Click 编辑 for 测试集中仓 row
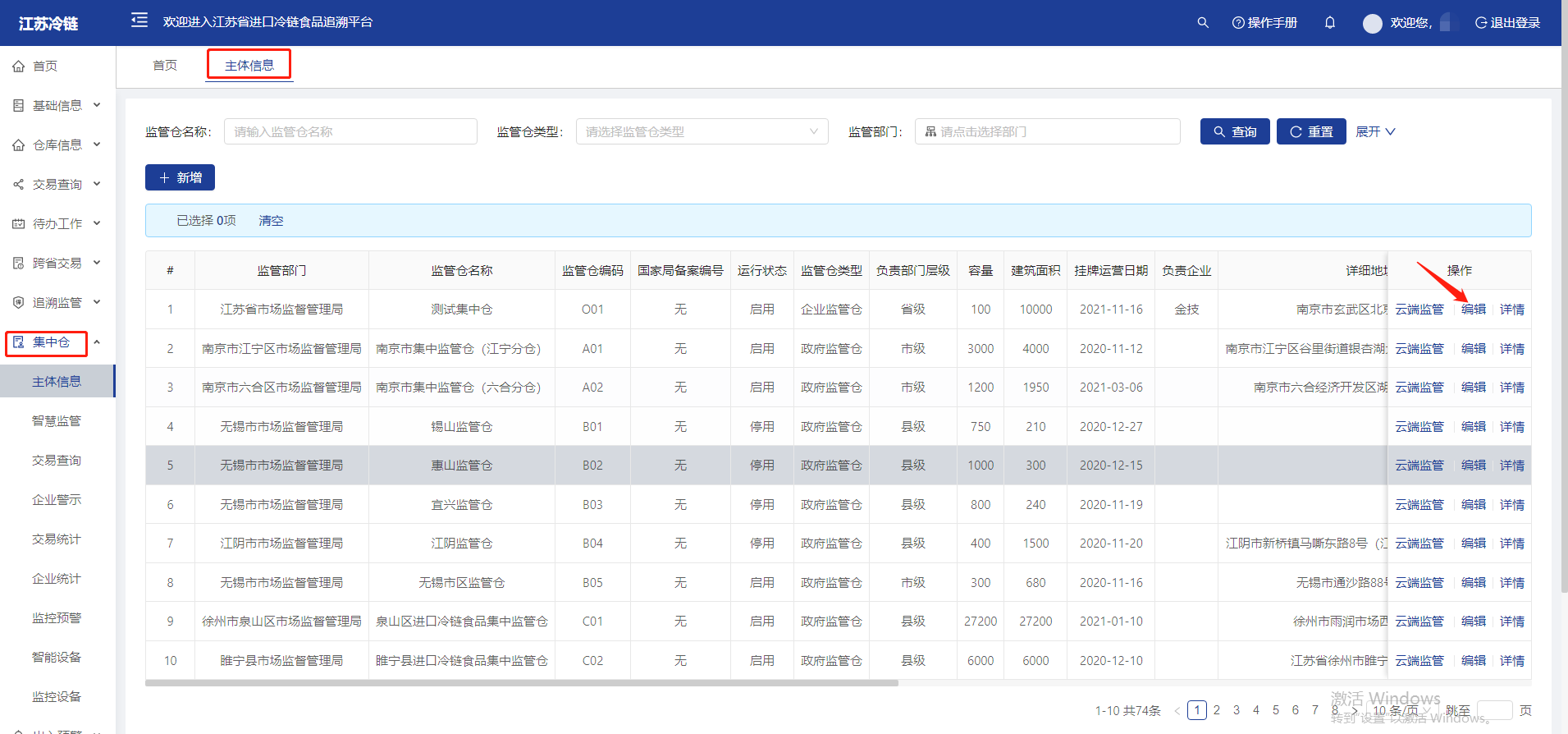 [x=1474, y=310]
